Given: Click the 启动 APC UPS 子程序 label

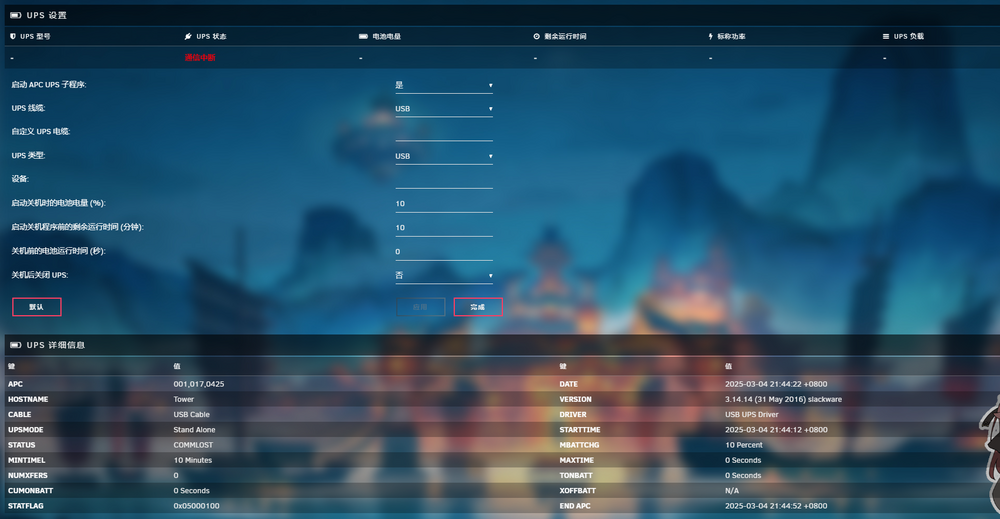Looking at the screenshot, I should coord(48,85).
